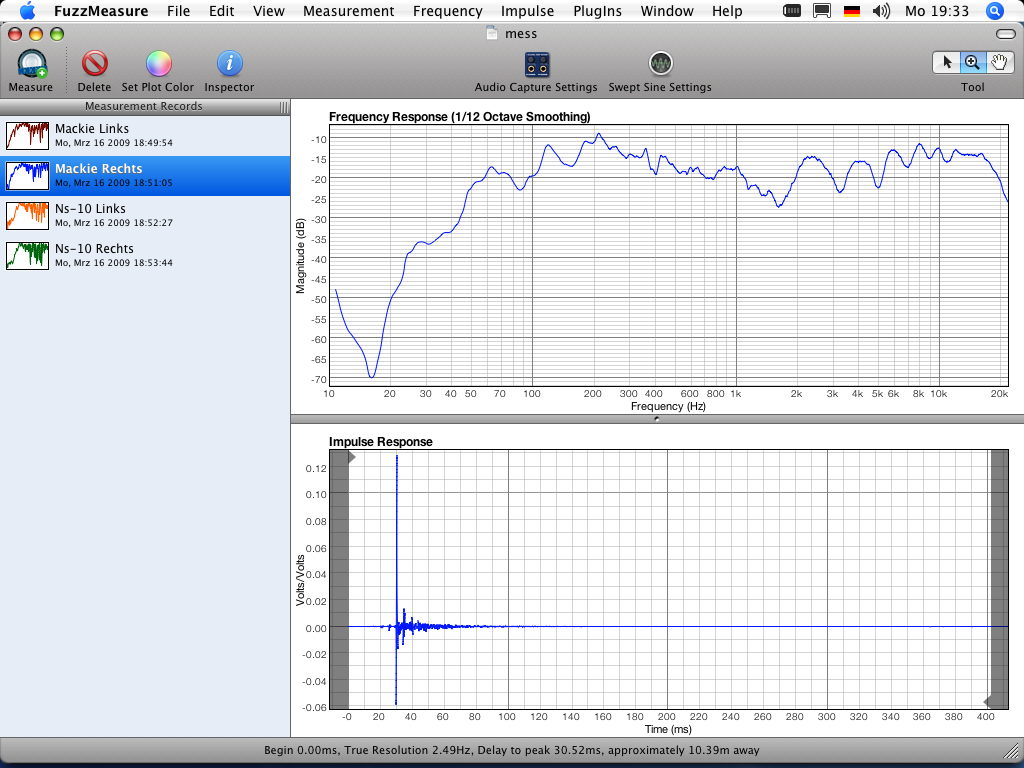Open the FuzzMeasure application menu
The image size is (1024, 768).
(x=101, y=11)
